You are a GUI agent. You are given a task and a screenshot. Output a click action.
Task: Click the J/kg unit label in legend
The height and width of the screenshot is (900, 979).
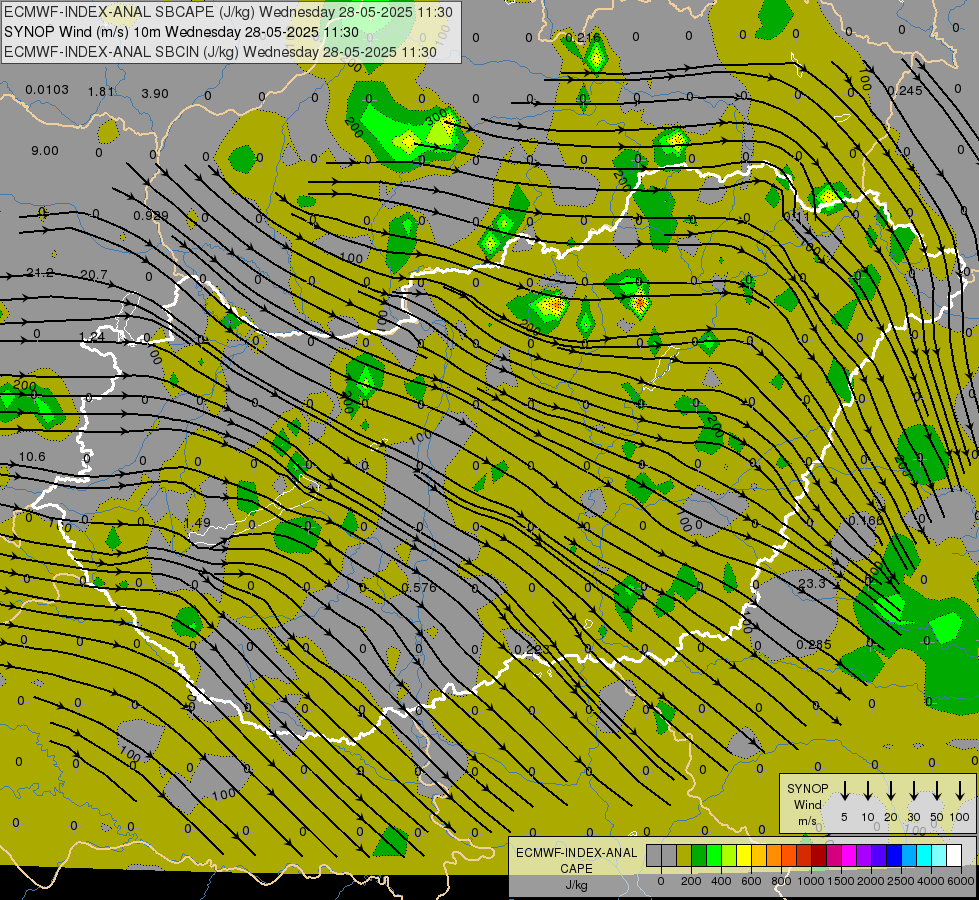[577, 886]
